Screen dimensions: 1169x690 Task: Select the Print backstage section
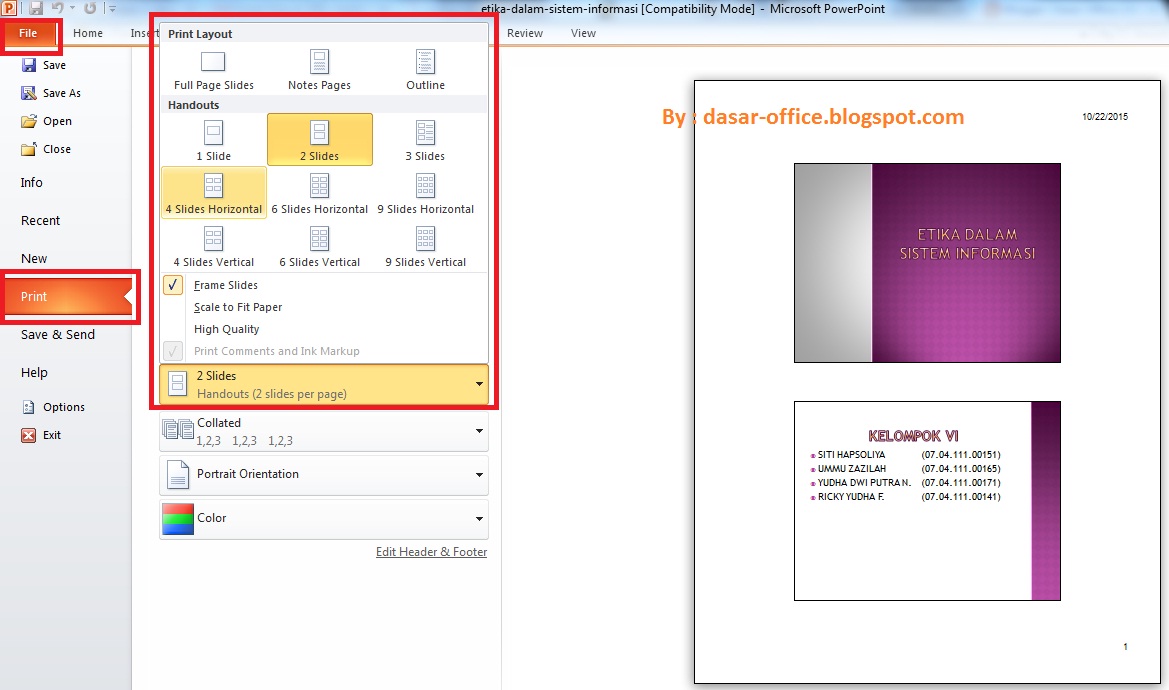(x=67, y=297)
